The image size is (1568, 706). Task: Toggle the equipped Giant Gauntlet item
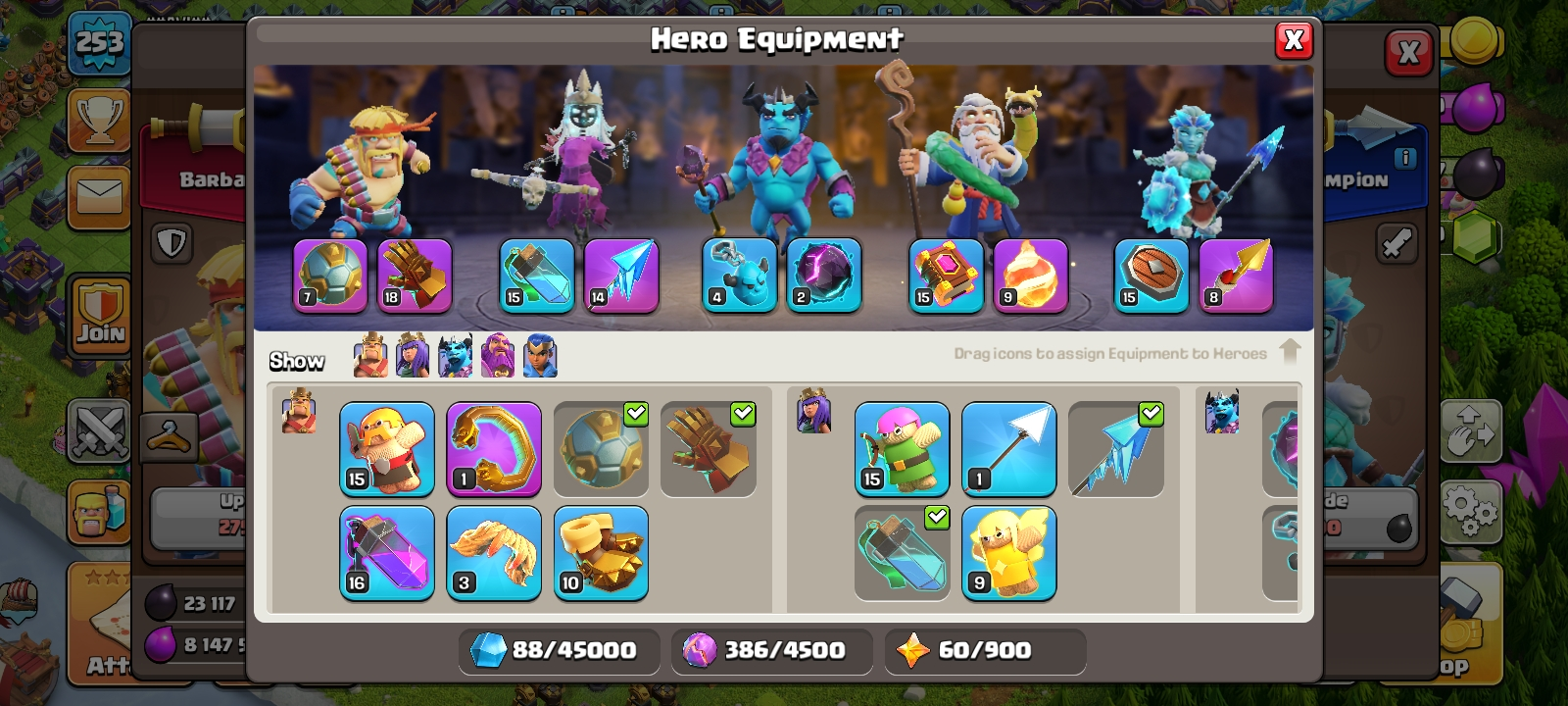click(709, 449)
